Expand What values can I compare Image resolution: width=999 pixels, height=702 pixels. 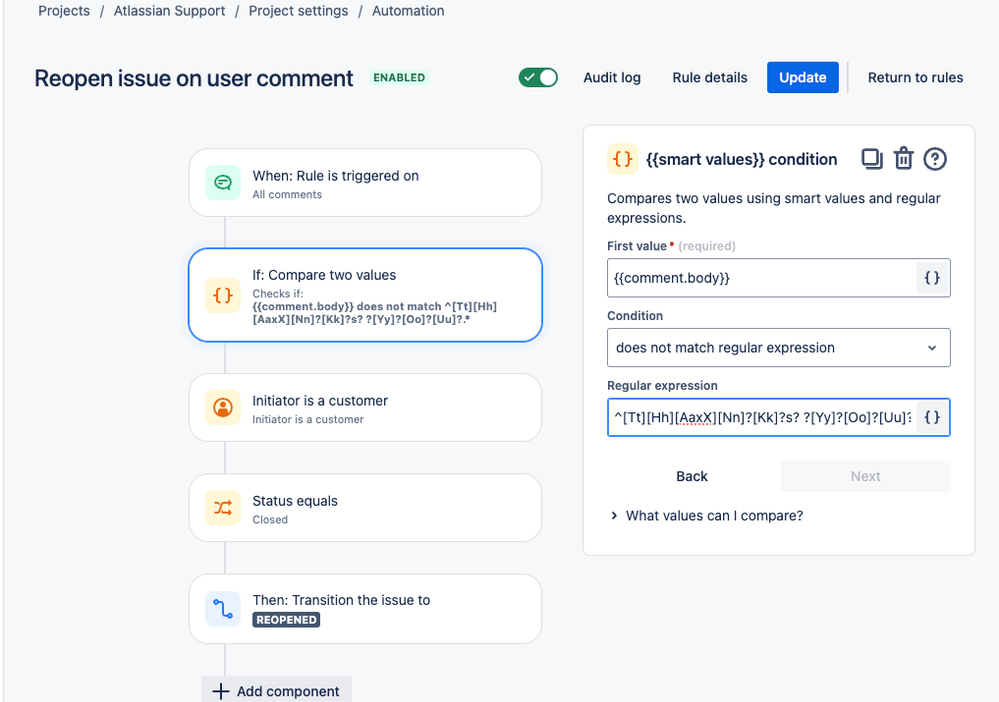pos(707,515)
